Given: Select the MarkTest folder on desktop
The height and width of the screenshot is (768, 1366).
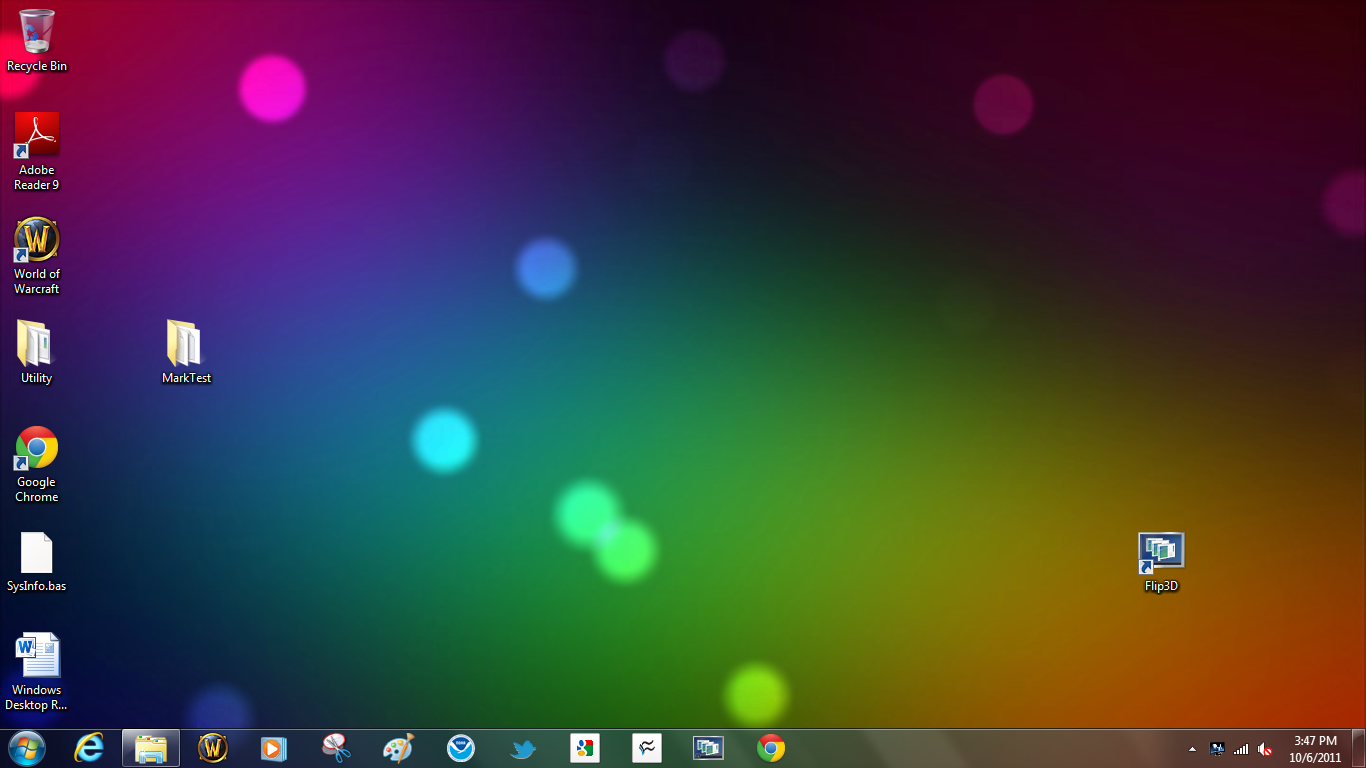Looking at the screenshot, I should tap(186, 352).
